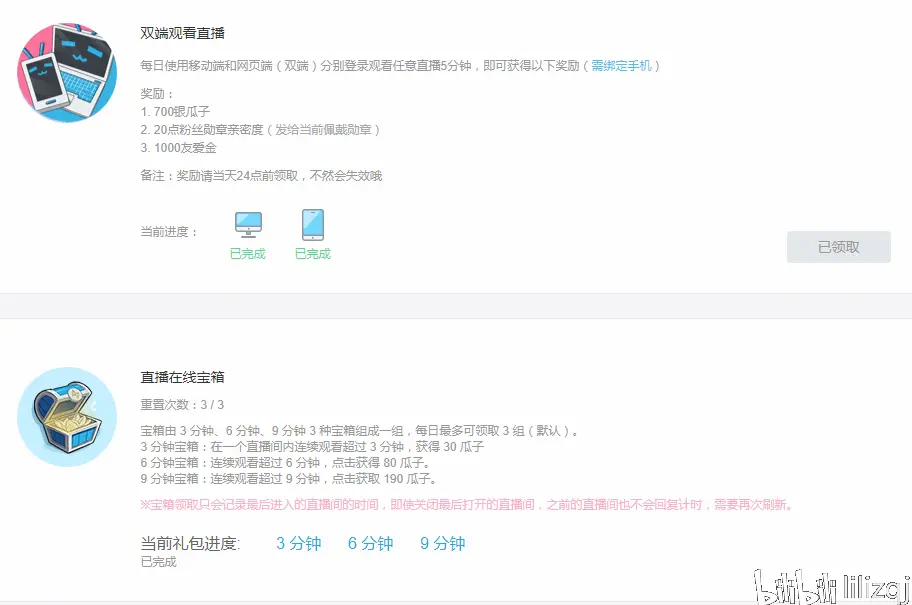This screenshot has width=912, height=605.
Task: Click 已完成 under the monitor icon
Action: 248,254
